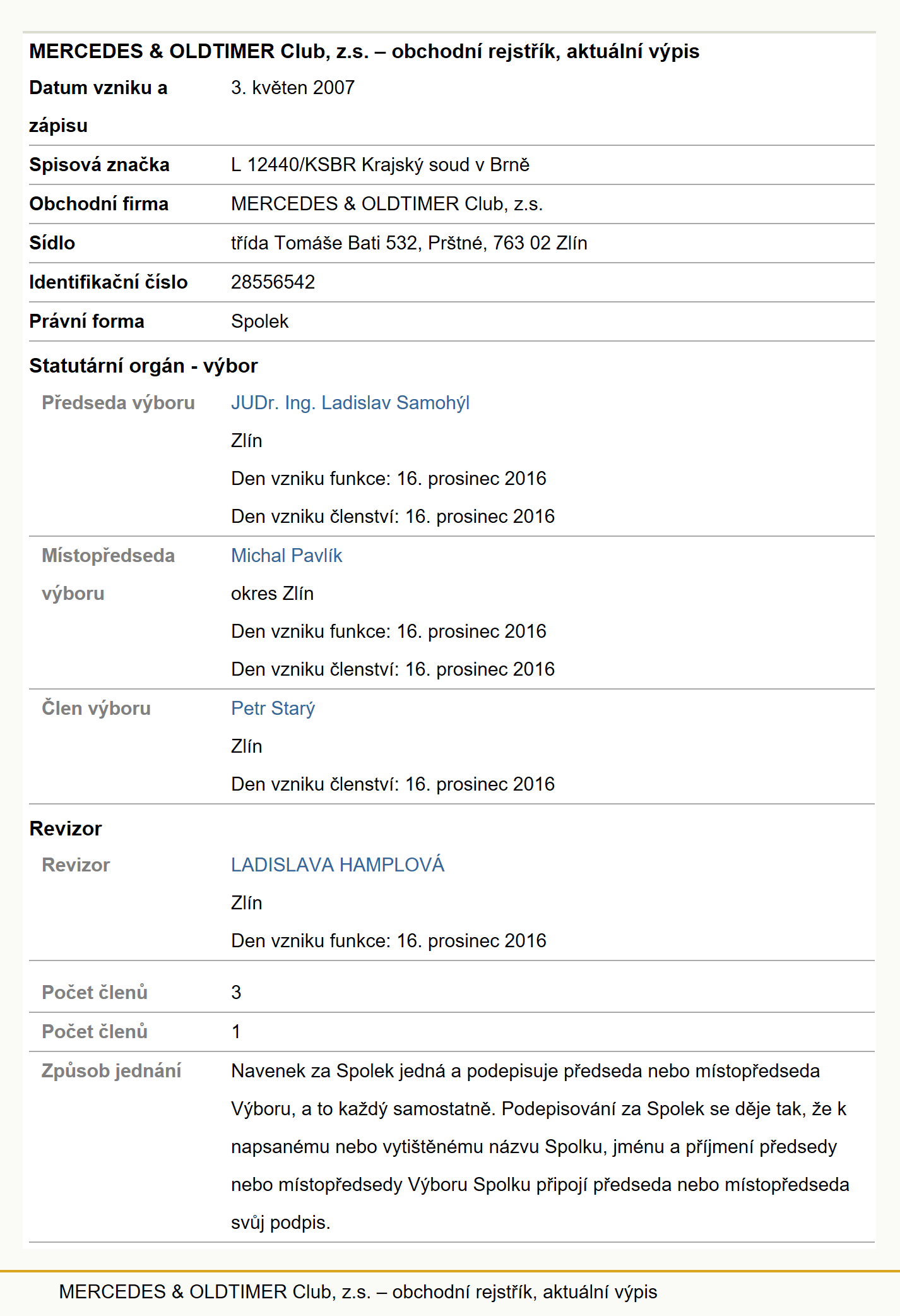Click the Obchodní firma value

(387, 204)
